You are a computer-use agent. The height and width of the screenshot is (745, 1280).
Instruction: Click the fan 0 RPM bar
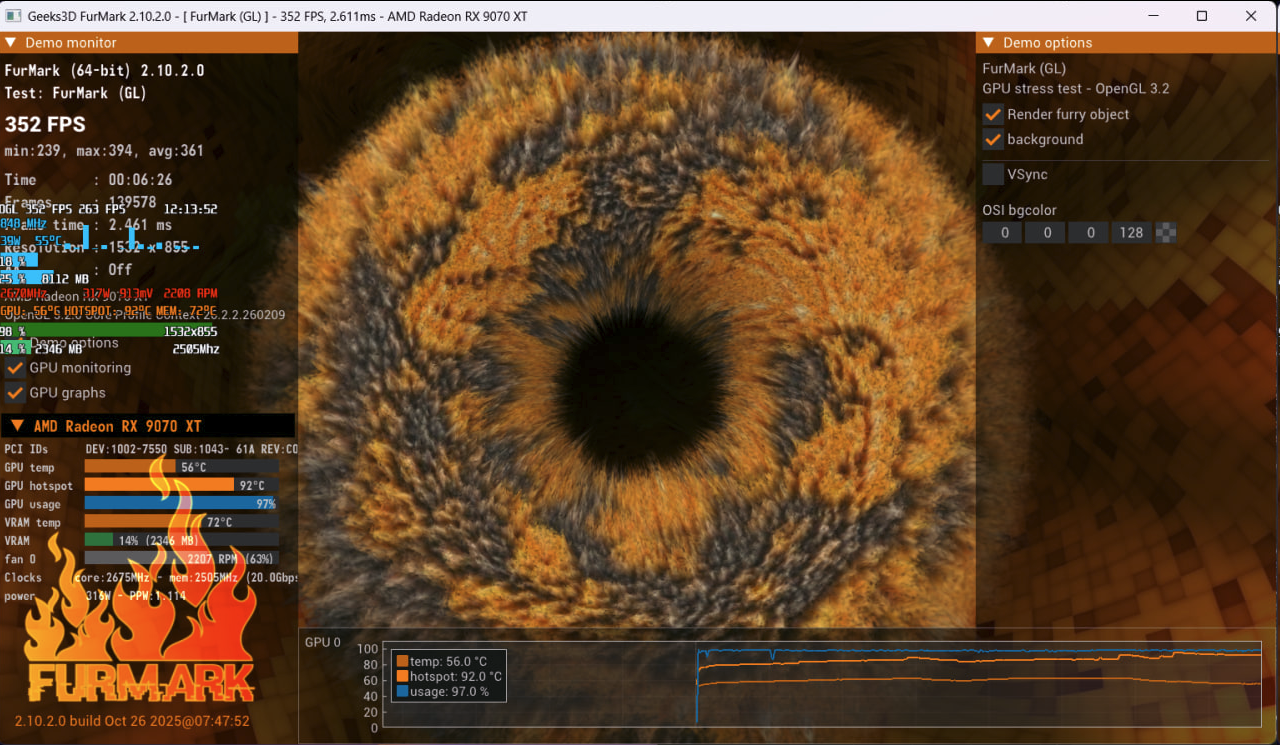tap(182, 559)
